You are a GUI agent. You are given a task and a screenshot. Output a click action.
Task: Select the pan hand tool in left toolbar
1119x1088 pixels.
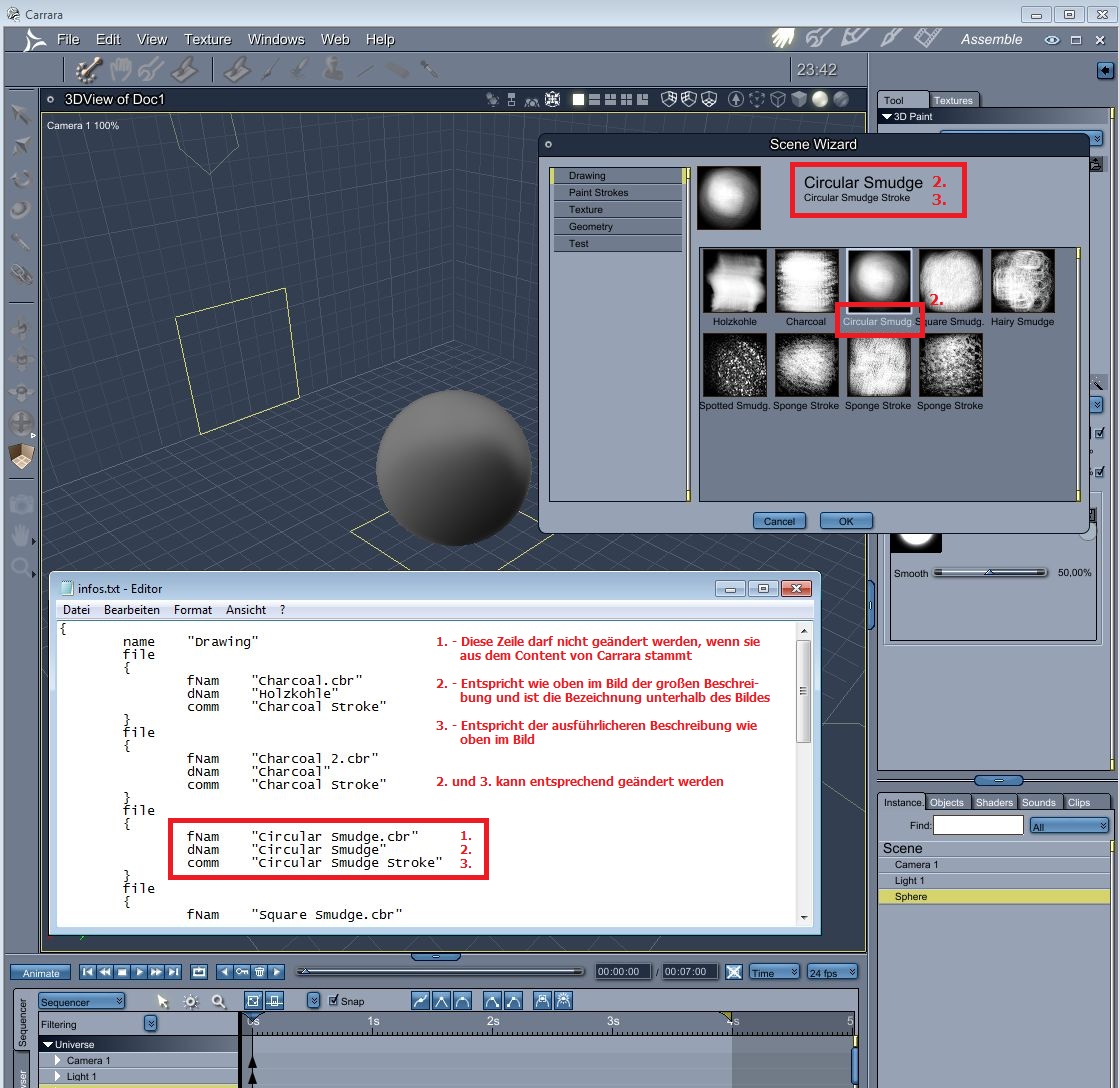click(x=21, y=535)
